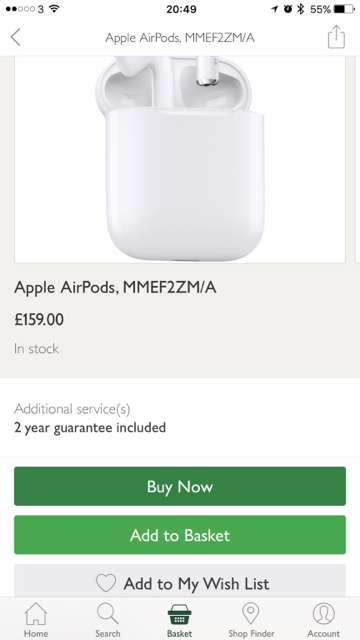
Task: Tap the Additional service(s) section
Action: (180, 418)
